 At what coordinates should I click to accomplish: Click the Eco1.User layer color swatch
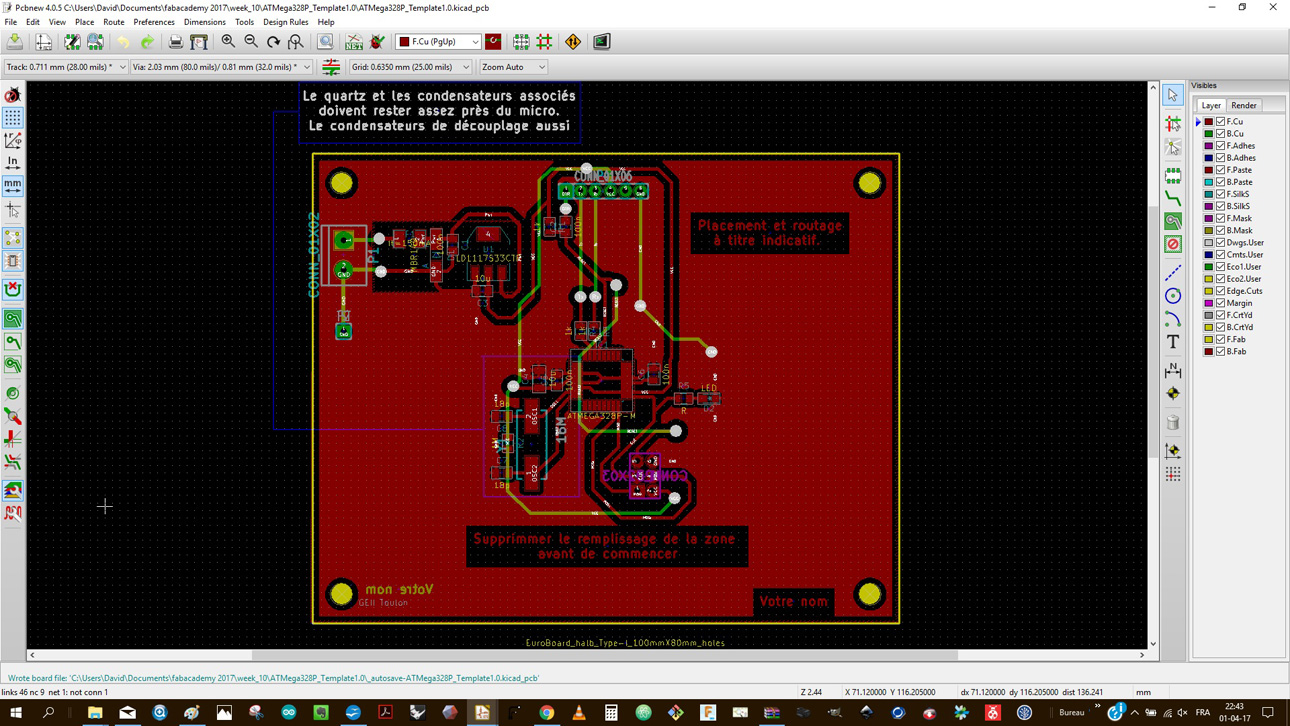click(1209, 267)
